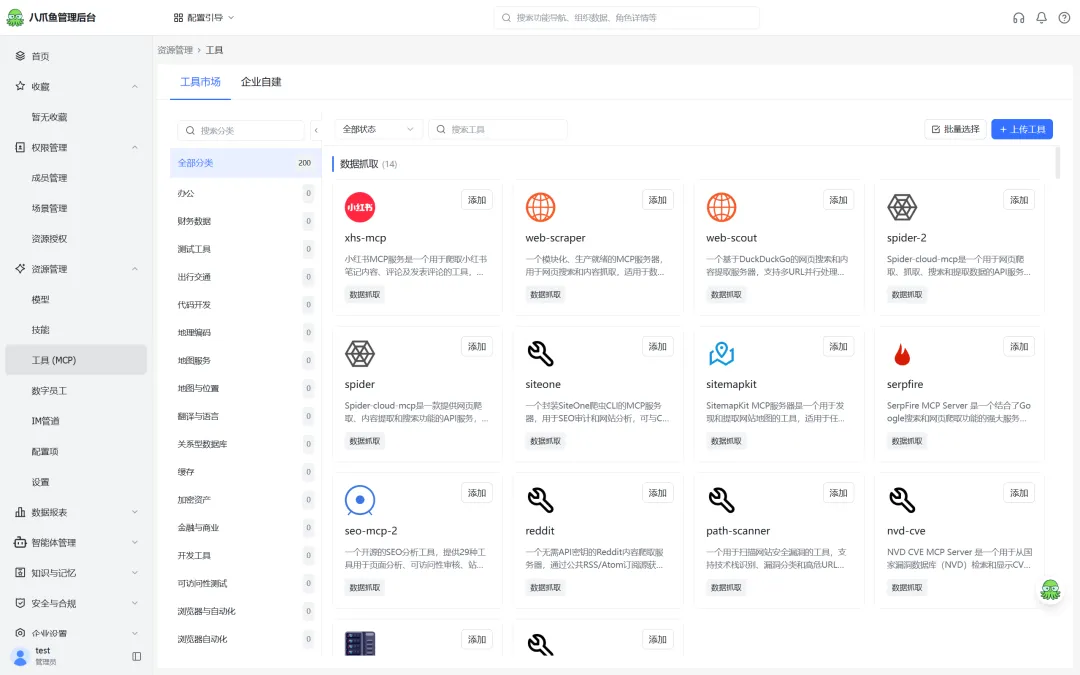This screenshot has width=1080, height=675.
Task: Switch to the 企业自建 tab
Action: tap(261, 81)
